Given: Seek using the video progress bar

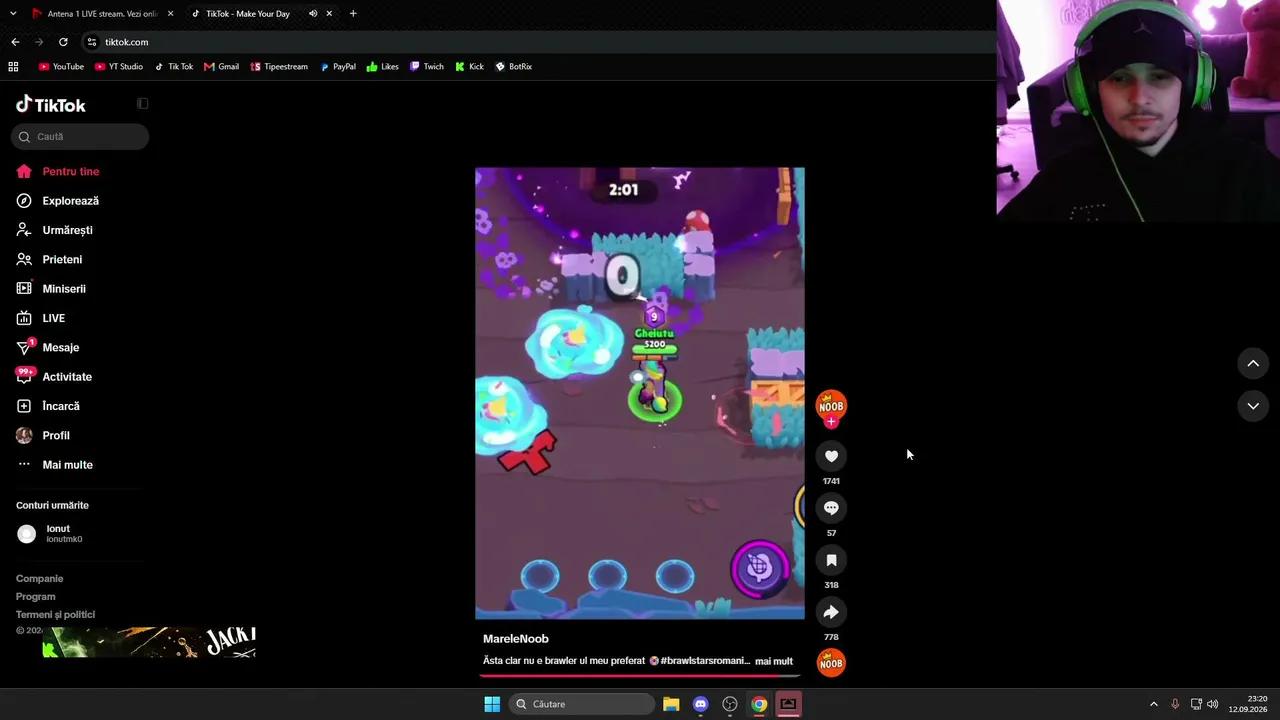Looking at the screenshot, I should point(640,676).
